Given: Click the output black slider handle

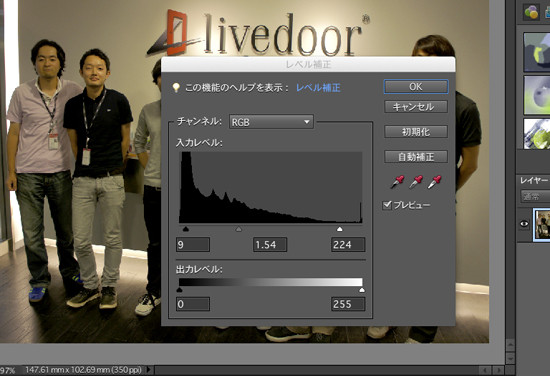Looking at the screenshot, I should (179, 290).
